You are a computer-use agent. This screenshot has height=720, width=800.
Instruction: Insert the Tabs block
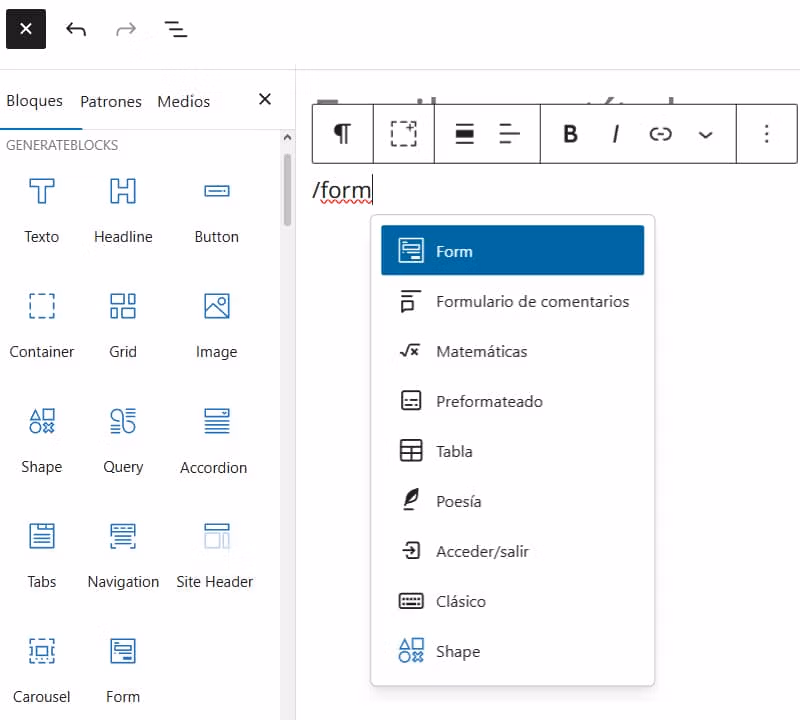click(x=42, y=555)
